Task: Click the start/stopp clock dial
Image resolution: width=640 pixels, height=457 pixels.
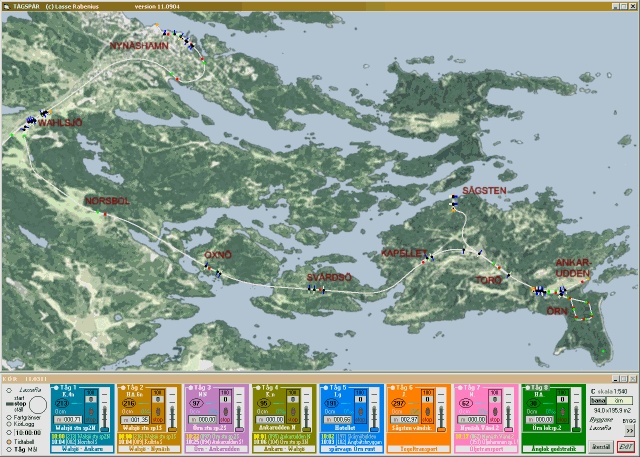Action: (x=36, y=405)
